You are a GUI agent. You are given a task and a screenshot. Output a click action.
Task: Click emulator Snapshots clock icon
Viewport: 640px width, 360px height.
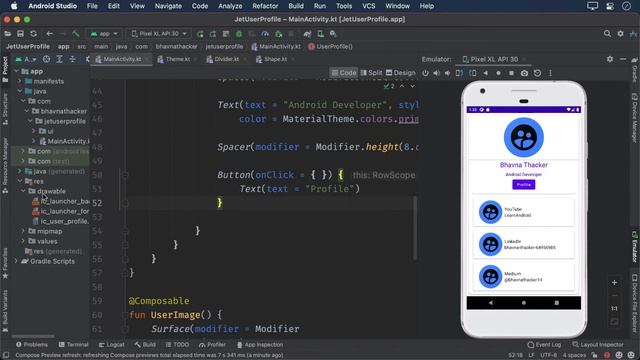pos(538,73)
